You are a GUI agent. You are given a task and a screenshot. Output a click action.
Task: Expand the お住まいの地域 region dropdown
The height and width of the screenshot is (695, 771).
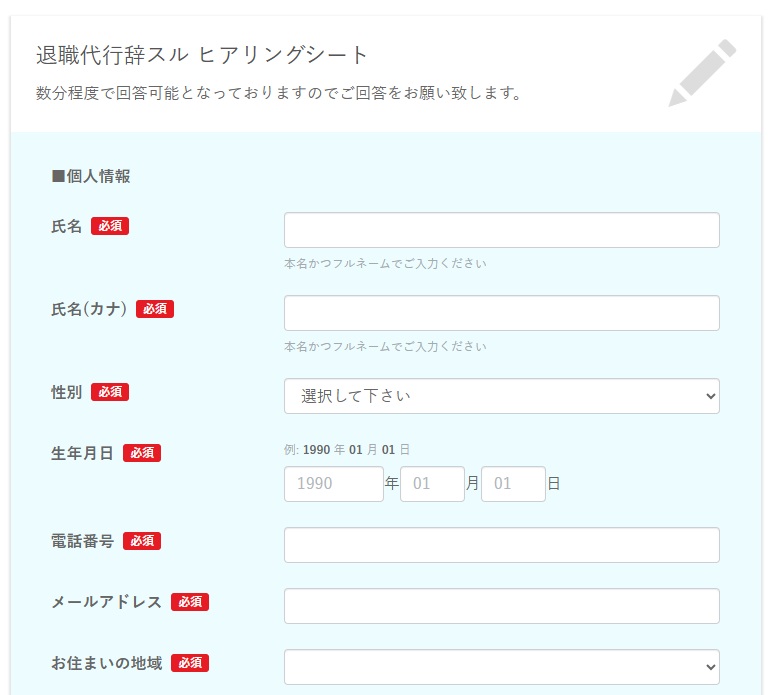pyautogui.click(x=501, y=667)
